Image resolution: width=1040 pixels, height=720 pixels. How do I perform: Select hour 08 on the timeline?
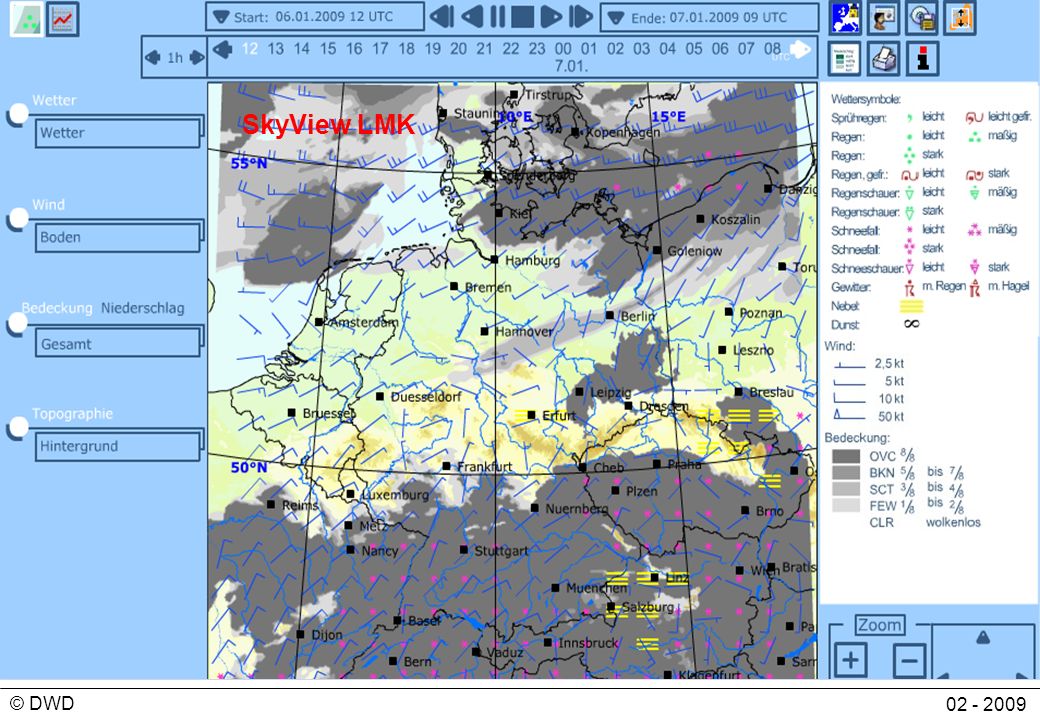pos(772,48)
